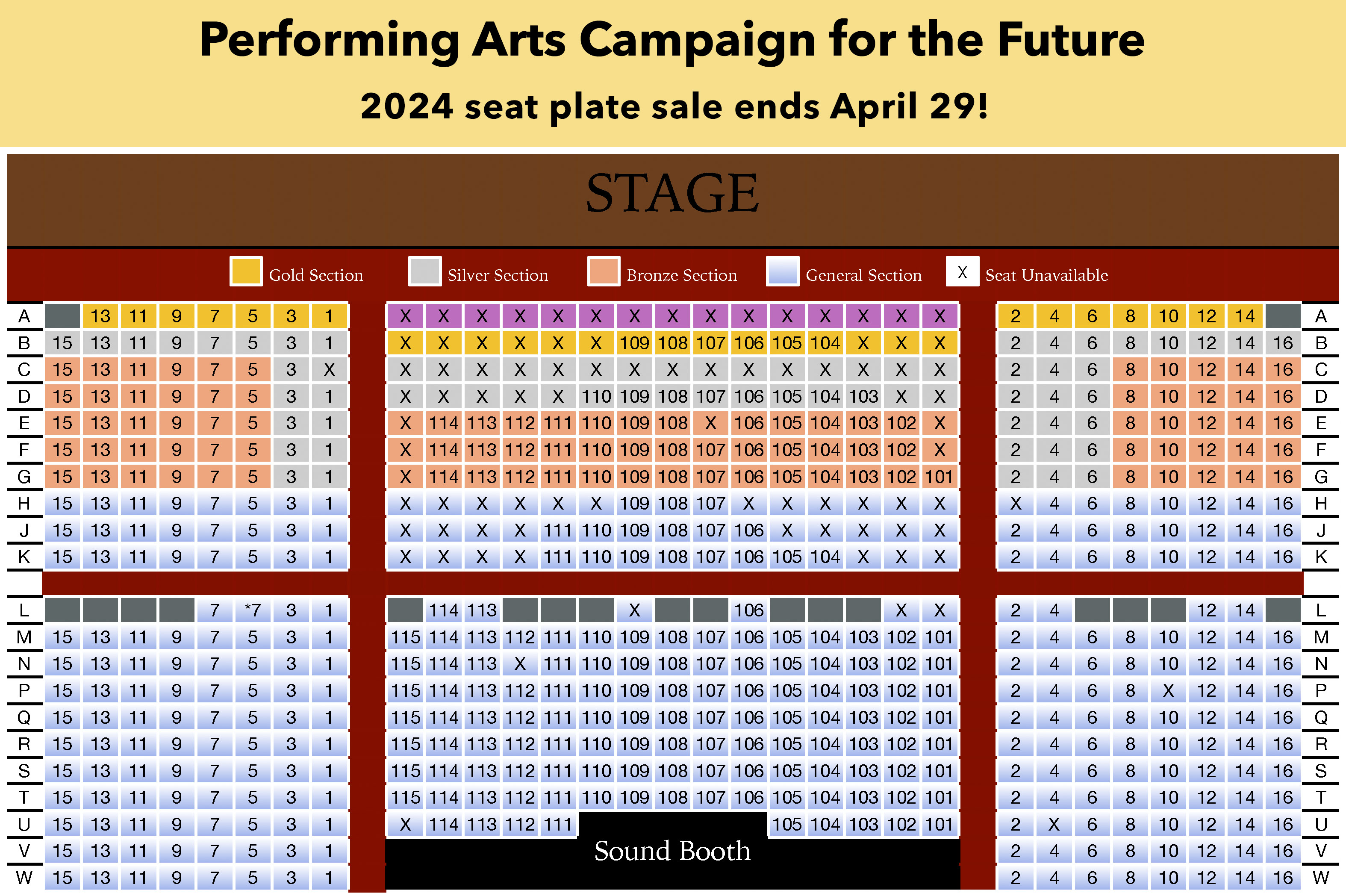Click the General Section legend swatch
The height and width of the screenshot is (896, 1346).
click(x=782, y=271)
